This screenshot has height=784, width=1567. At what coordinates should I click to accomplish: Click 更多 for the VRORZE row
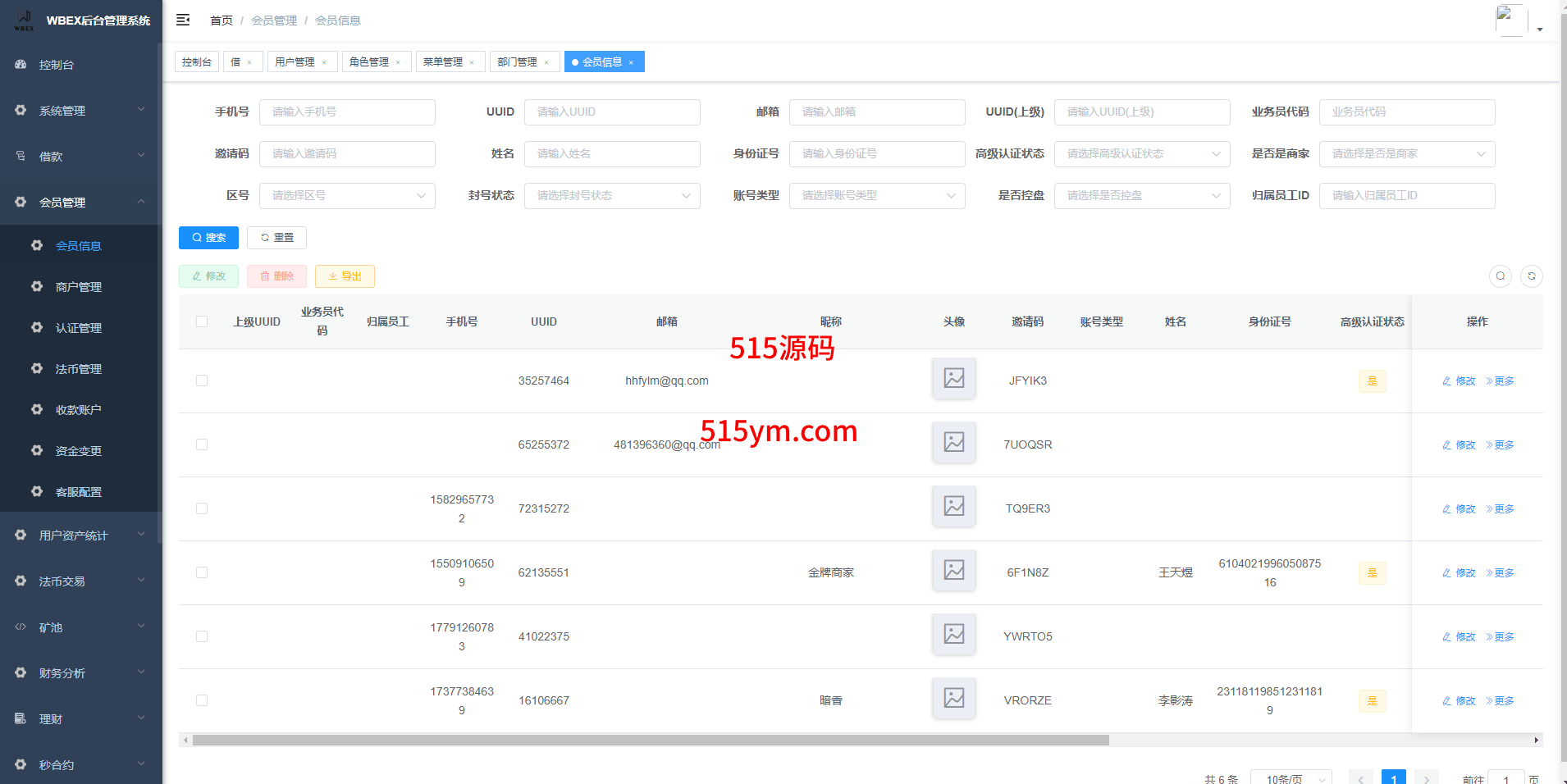coord(1500,701)
